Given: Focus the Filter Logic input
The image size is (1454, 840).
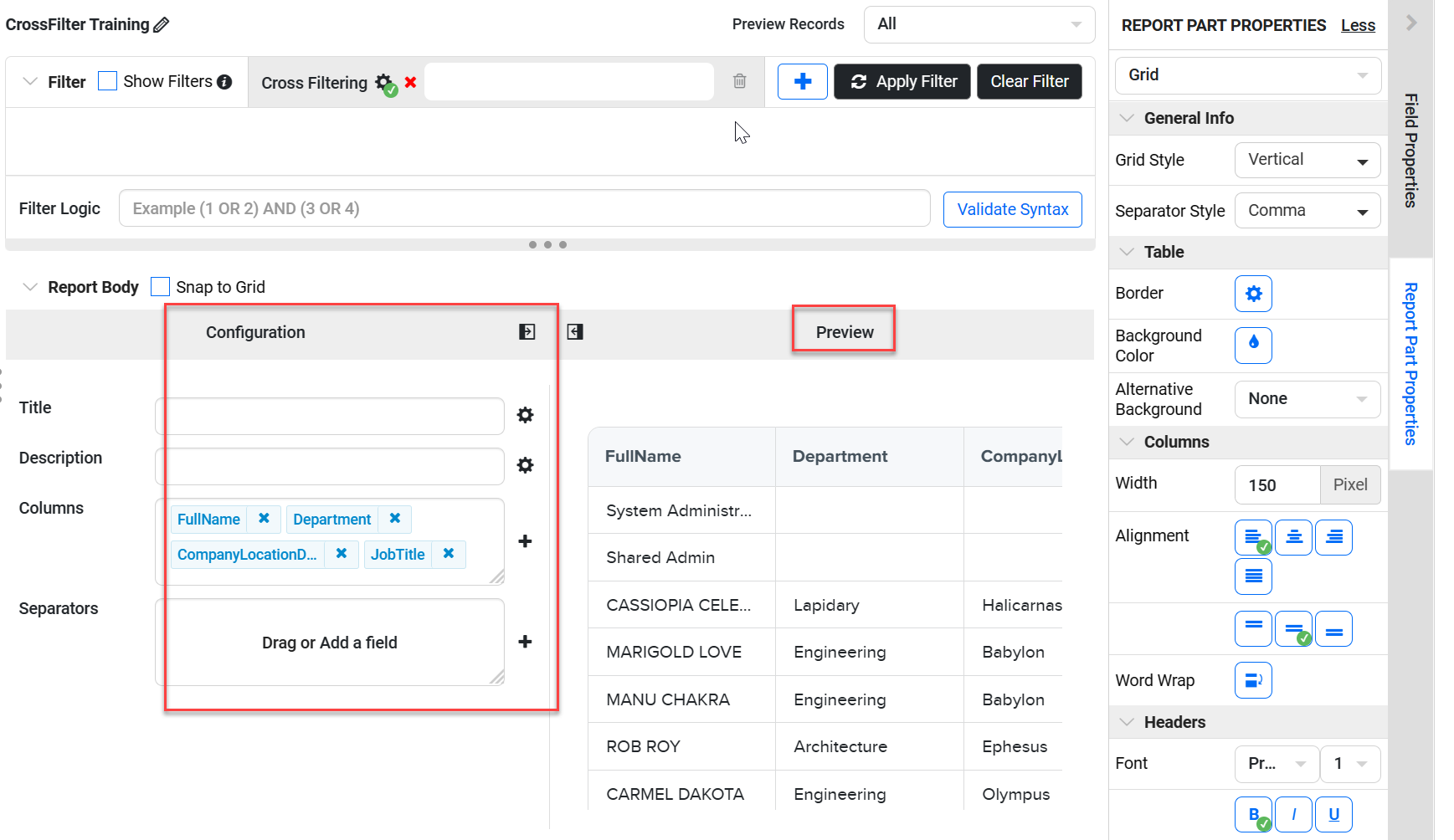Looking at the screenshot, I should click(x=525, y=208).
